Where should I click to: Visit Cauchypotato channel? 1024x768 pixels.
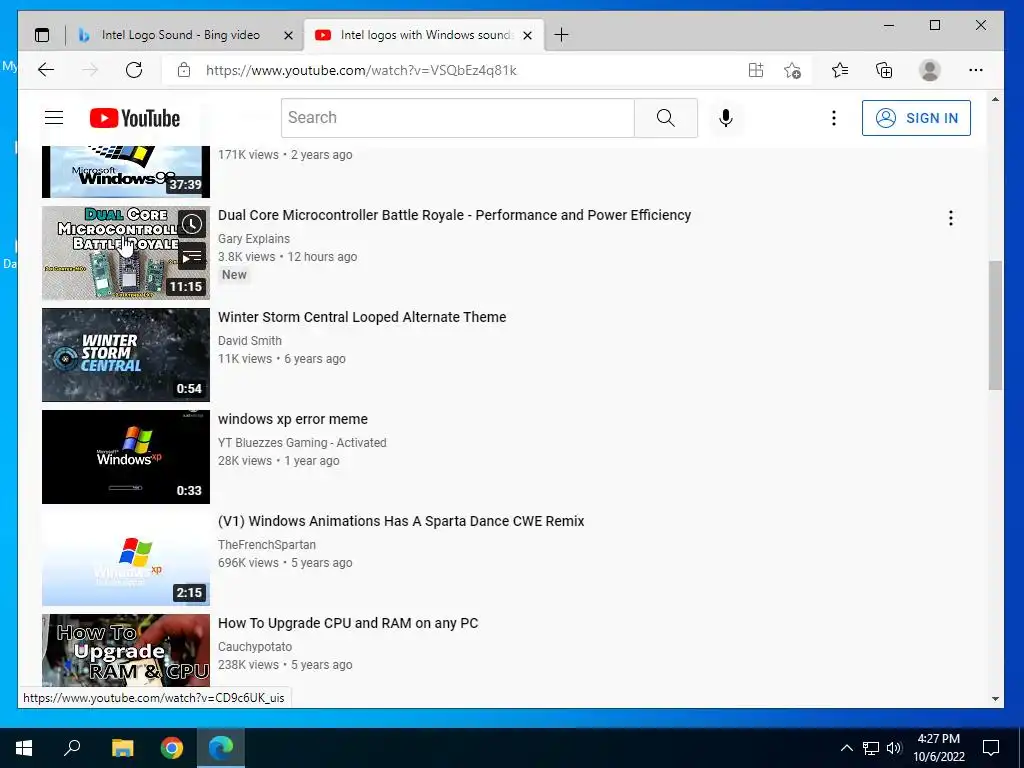[x=255, y=647]
